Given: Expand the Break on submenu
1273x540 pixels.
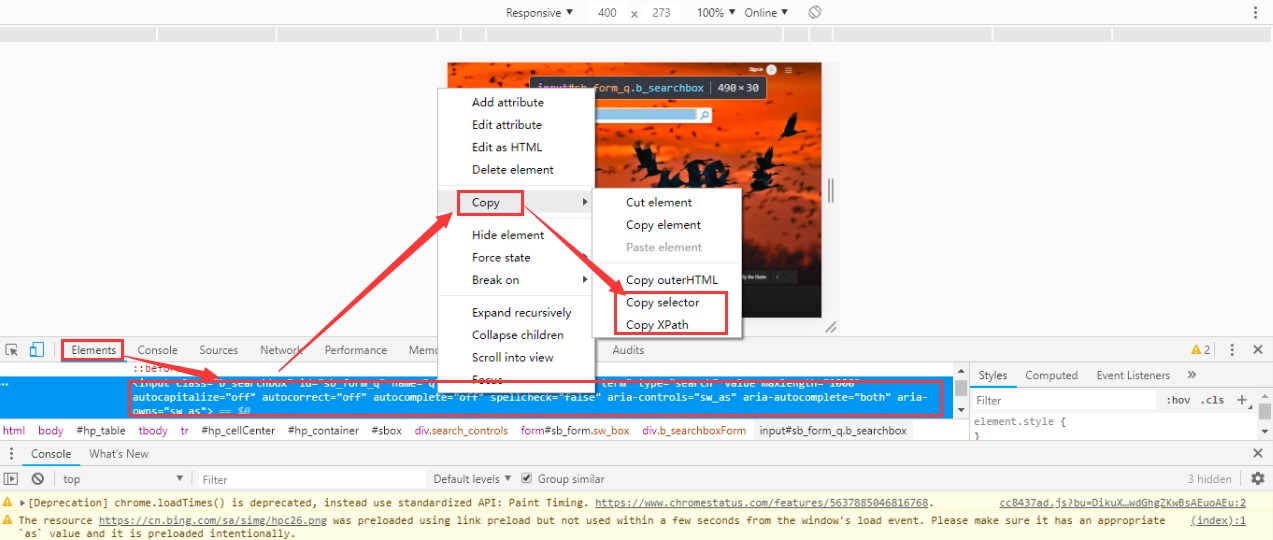Looking at the screenshot, I should click(516, 280).
